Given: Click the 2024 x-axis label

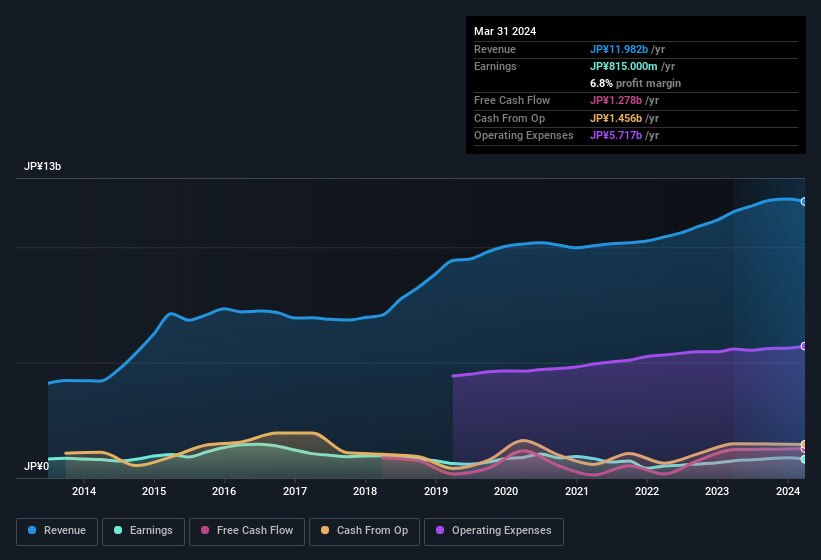Looking at the screenshot, I should pyautogui.click(x=787, y=491).
